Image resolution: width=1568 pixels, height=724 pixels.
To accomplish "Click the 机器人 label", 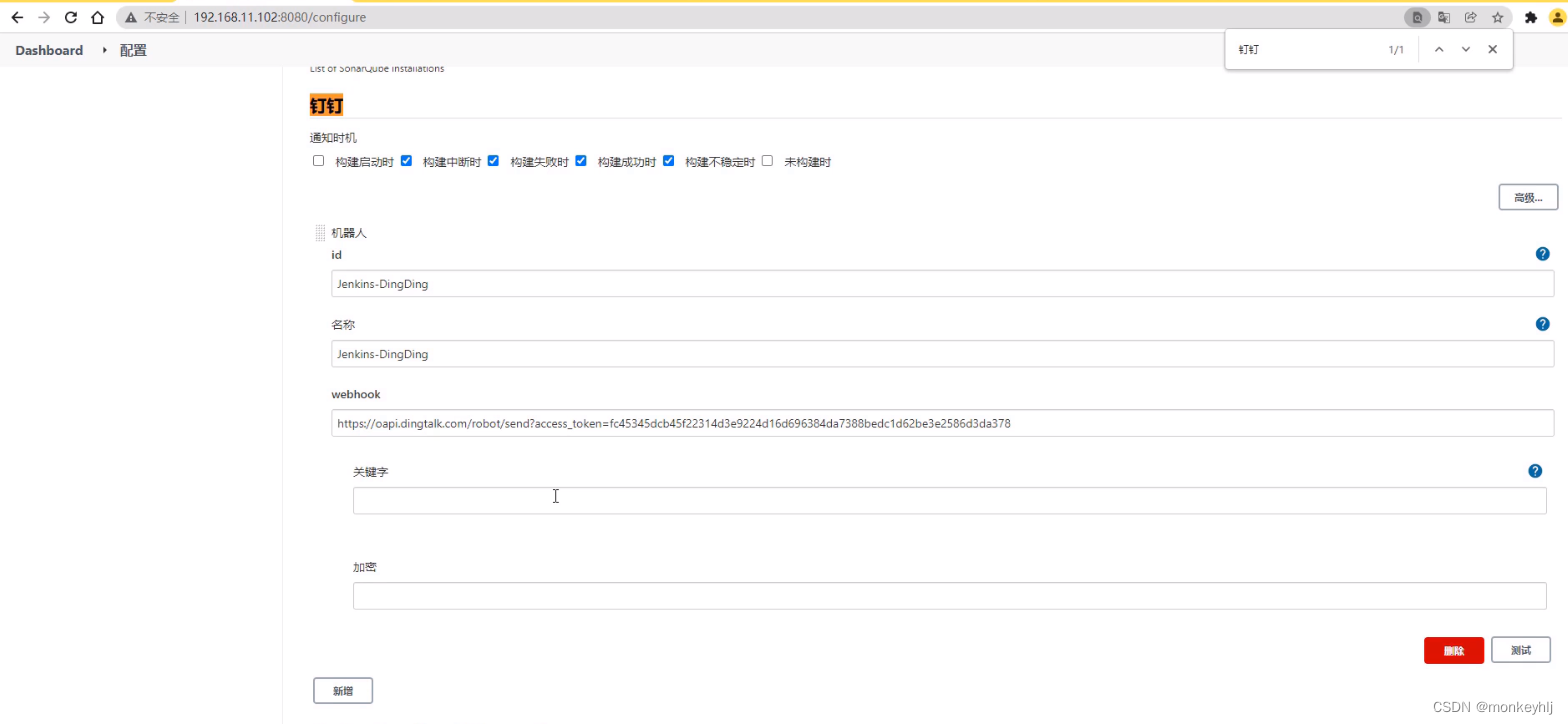I will point(350,233).
